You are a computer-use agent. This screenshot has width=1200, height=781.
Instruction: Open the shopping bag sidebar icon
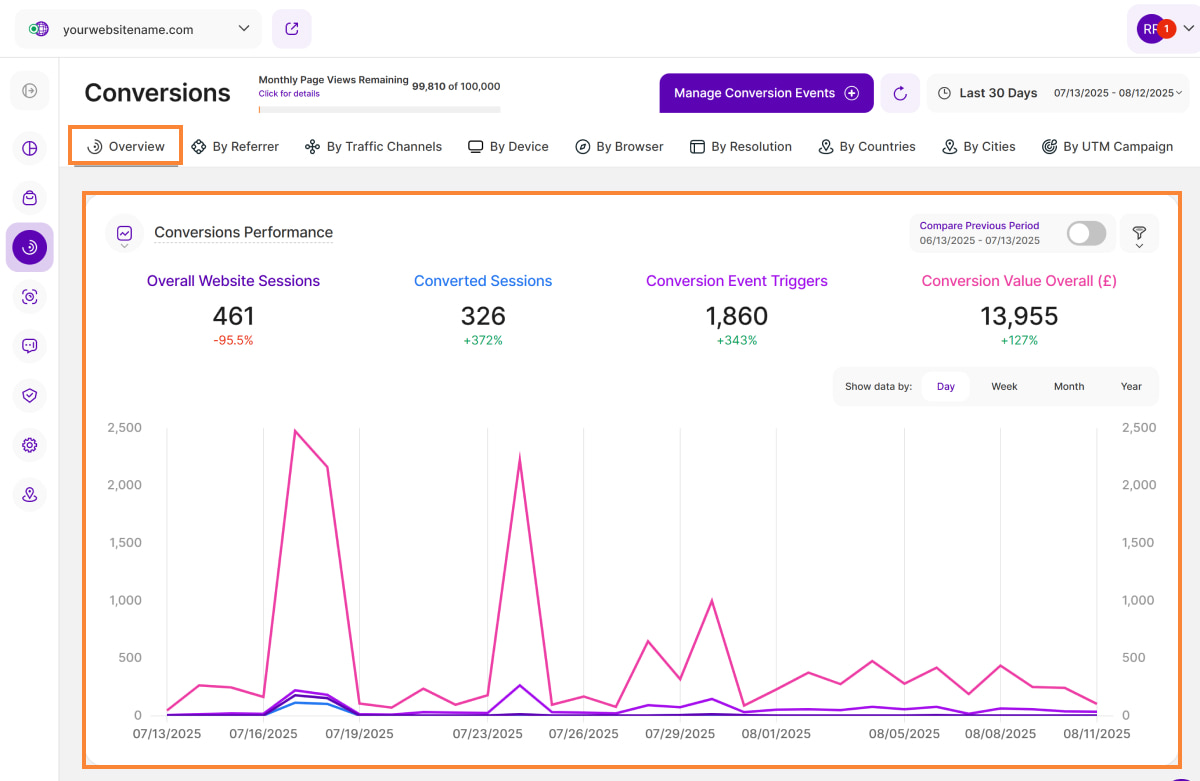pyautogui.click(x=30, y=198)
